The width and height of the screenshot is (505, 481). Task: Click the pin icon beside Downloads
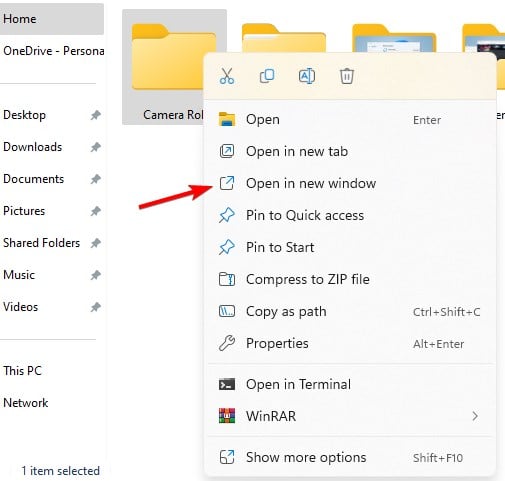coord(96,147)
